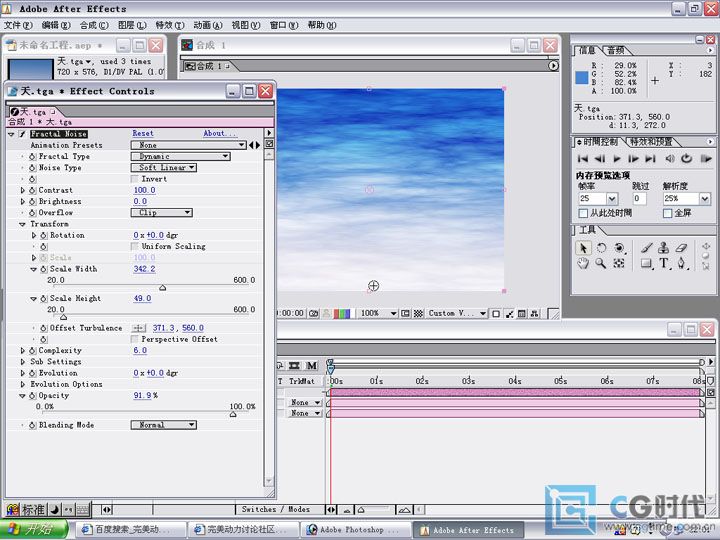
Task: Jump to first frame in Time Controls
Action: pyautogui.click(x=583, y=159)
